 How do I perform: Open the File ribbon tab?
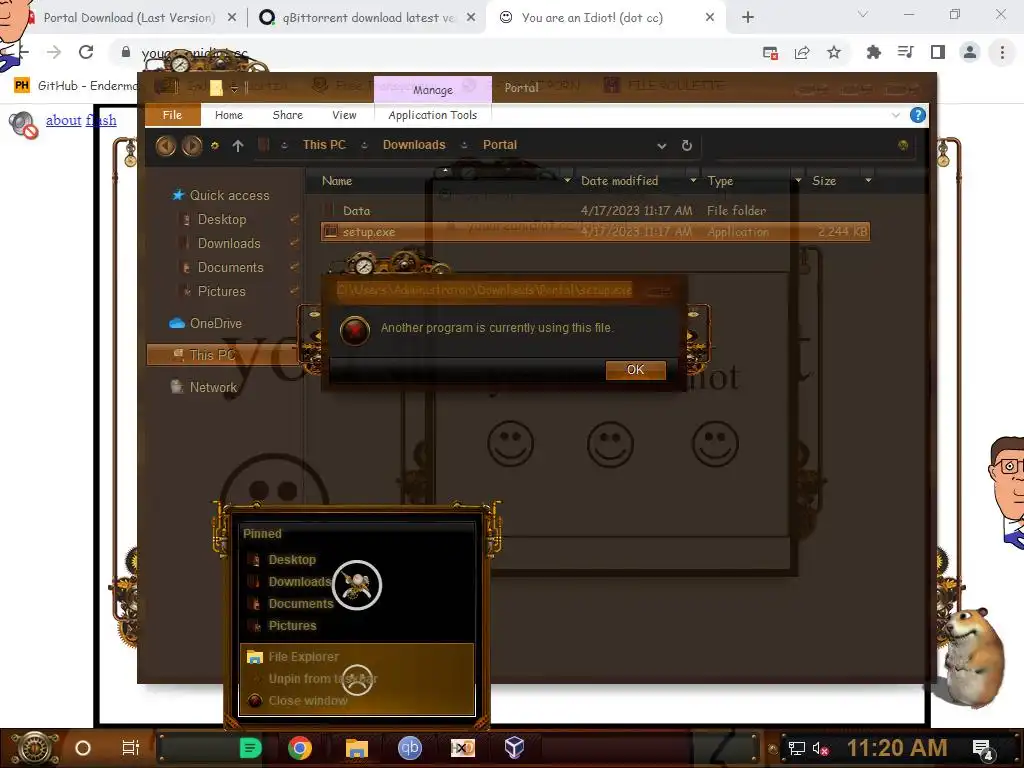coord(172,115)
